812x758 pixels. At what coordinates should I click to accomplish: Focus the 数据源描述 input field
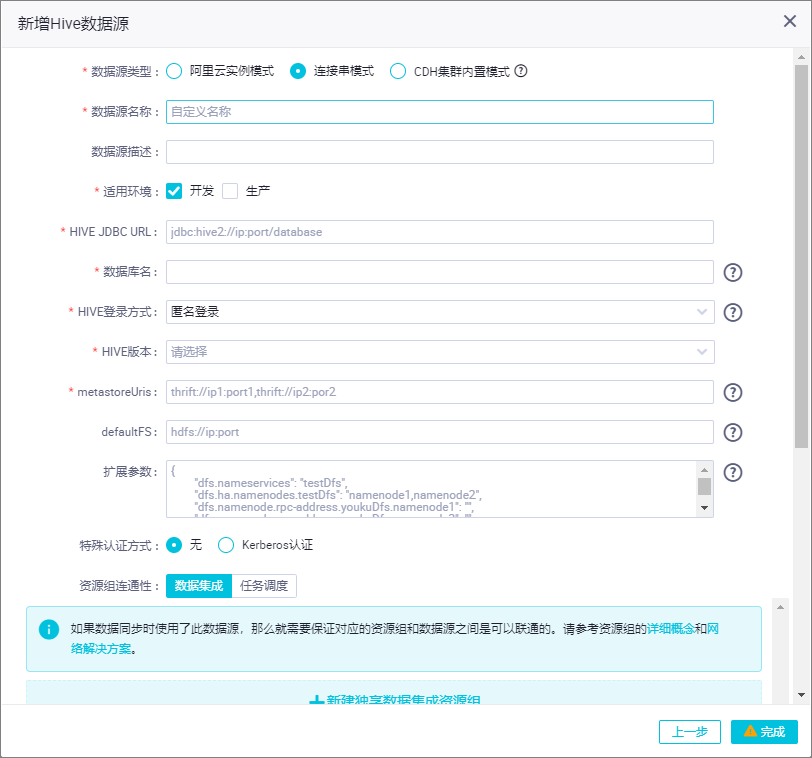[x=440, y=152]
